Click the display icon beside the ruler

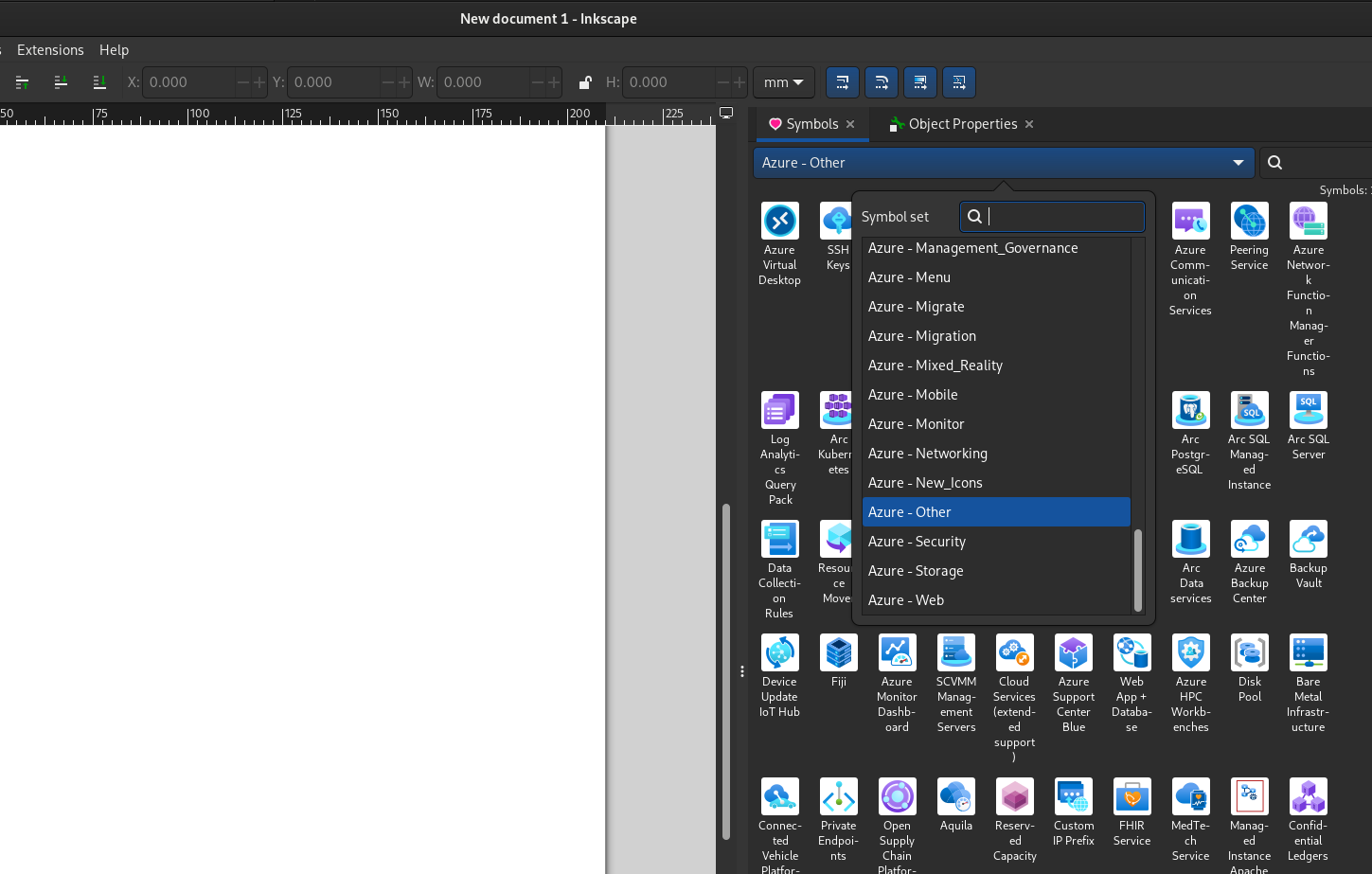pos(726,113)
